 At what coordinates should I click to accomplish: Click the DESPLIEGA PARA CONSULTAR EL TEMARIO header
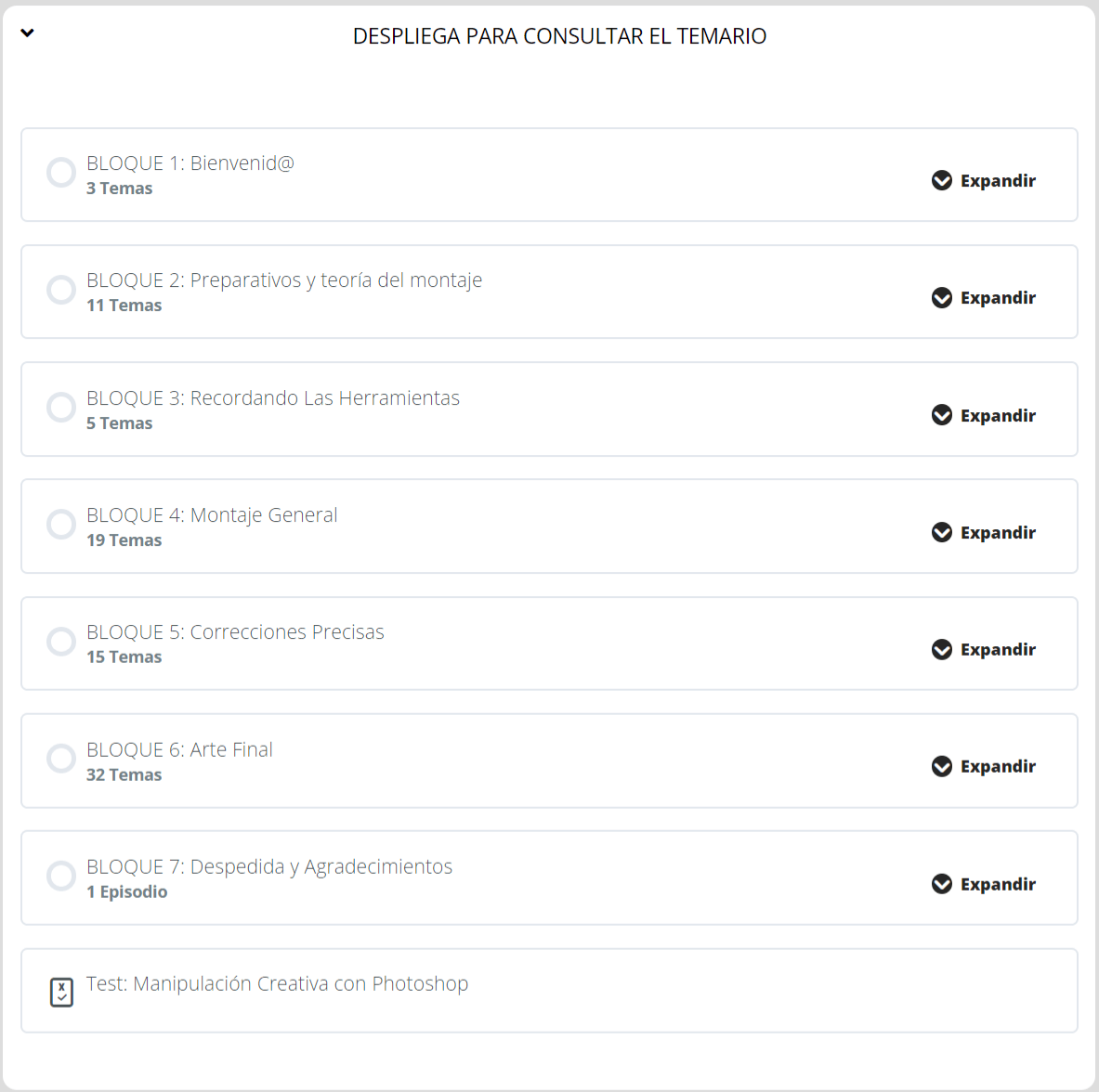(559, 36)
